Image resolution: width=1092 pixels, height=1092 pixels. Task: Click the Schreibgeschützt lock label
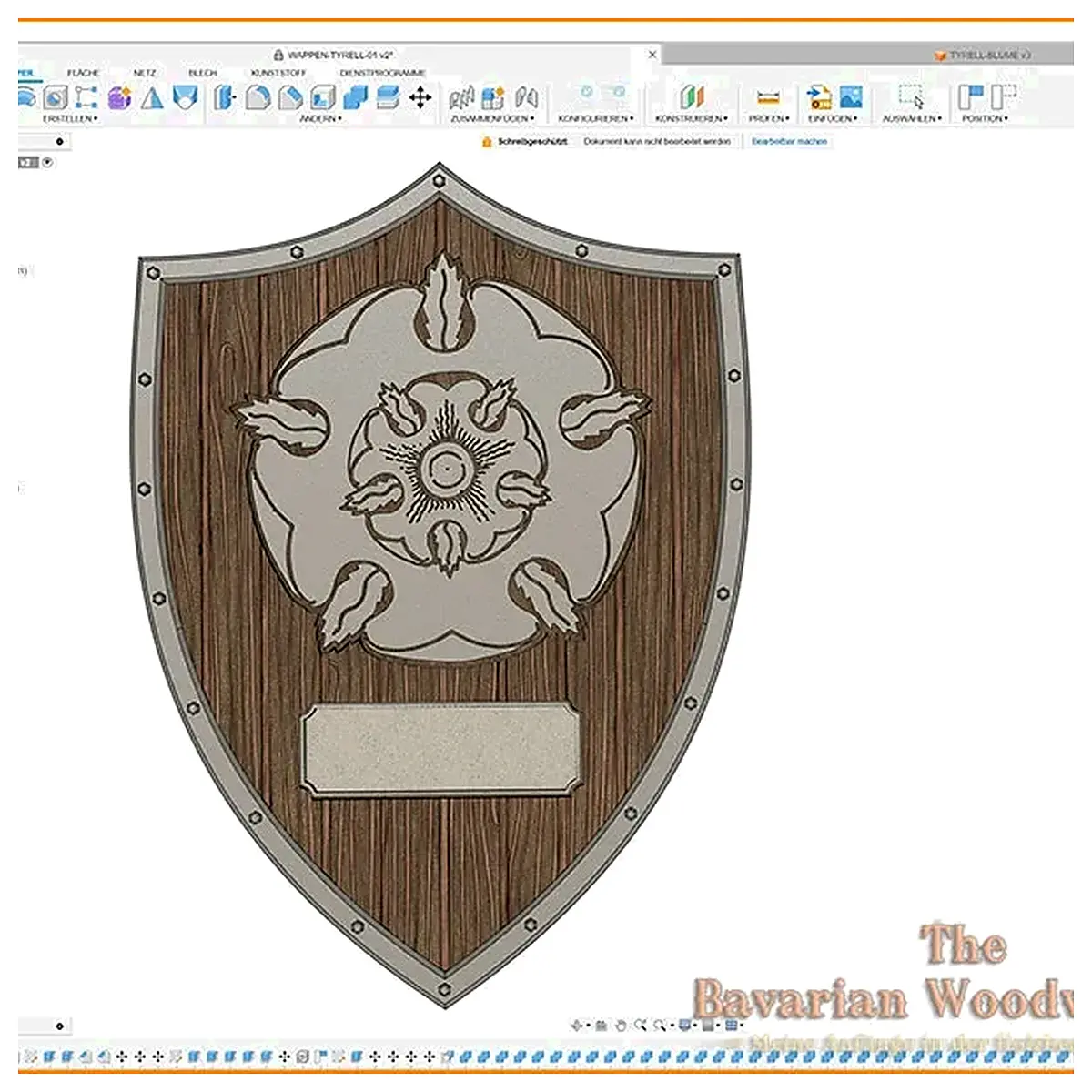point(525,142)
